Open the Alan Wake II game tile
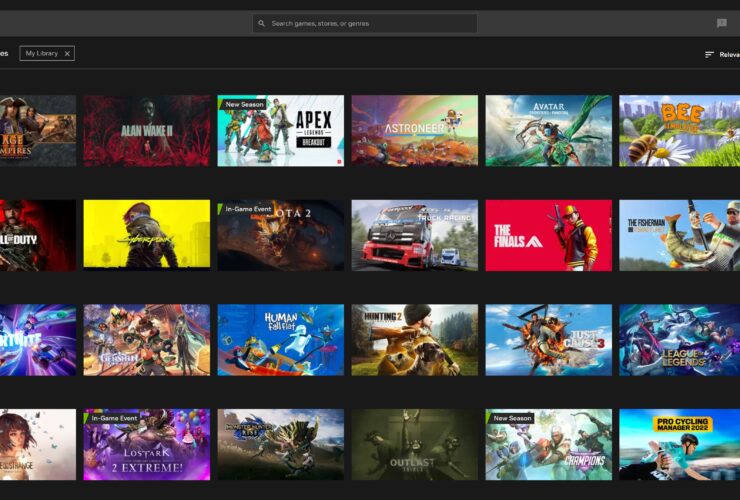 tap(147, 131)
